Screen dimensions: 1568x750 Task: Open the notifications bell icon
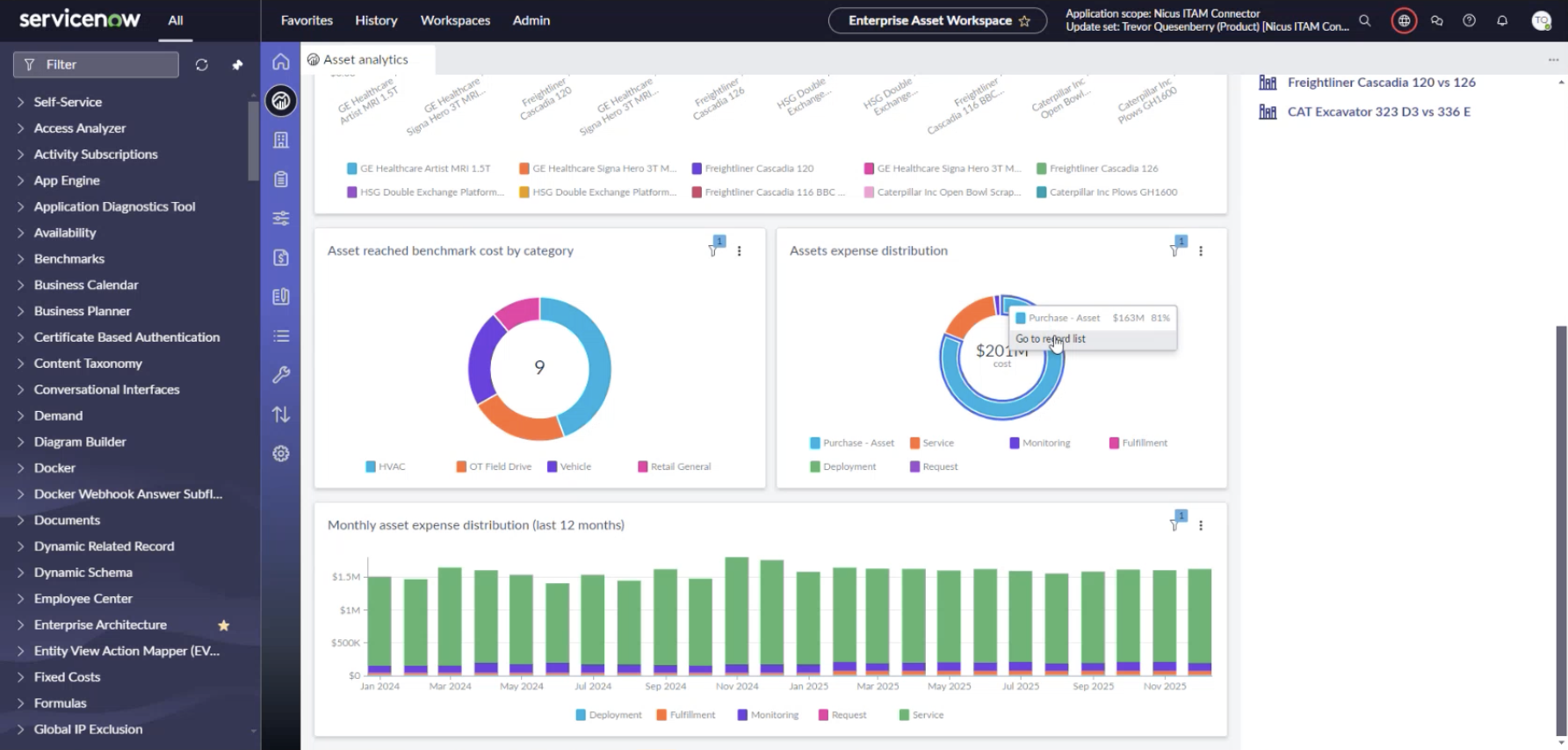[1502, 20]
